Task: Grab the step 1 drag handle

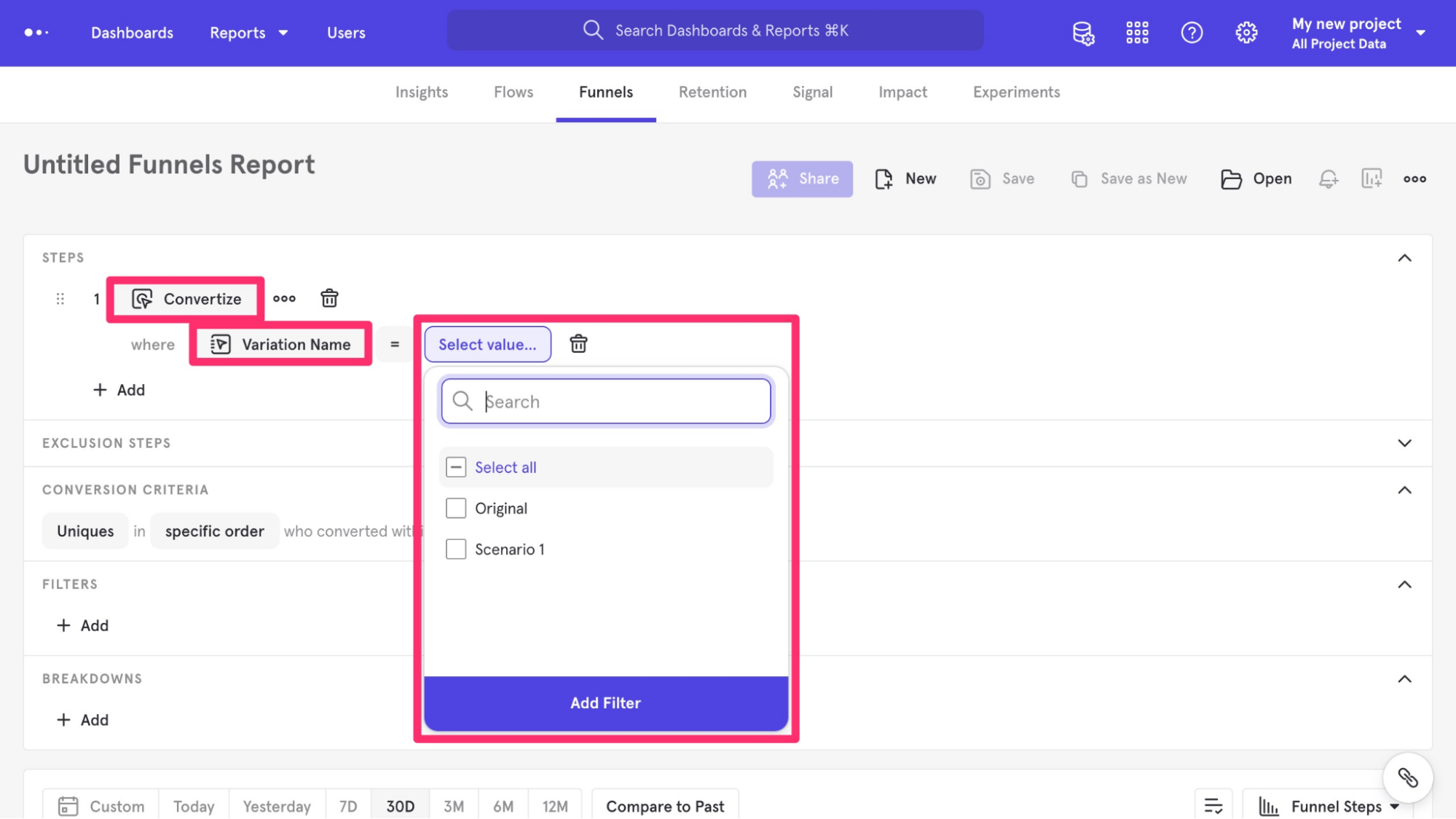Action: 60,299
